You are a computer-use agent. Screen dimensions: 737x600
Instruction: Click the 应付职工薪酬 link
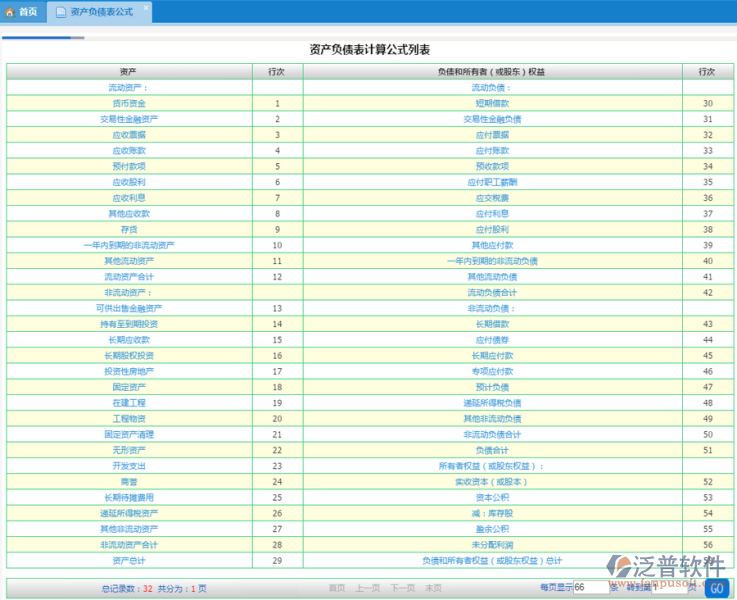click(492, 182)
